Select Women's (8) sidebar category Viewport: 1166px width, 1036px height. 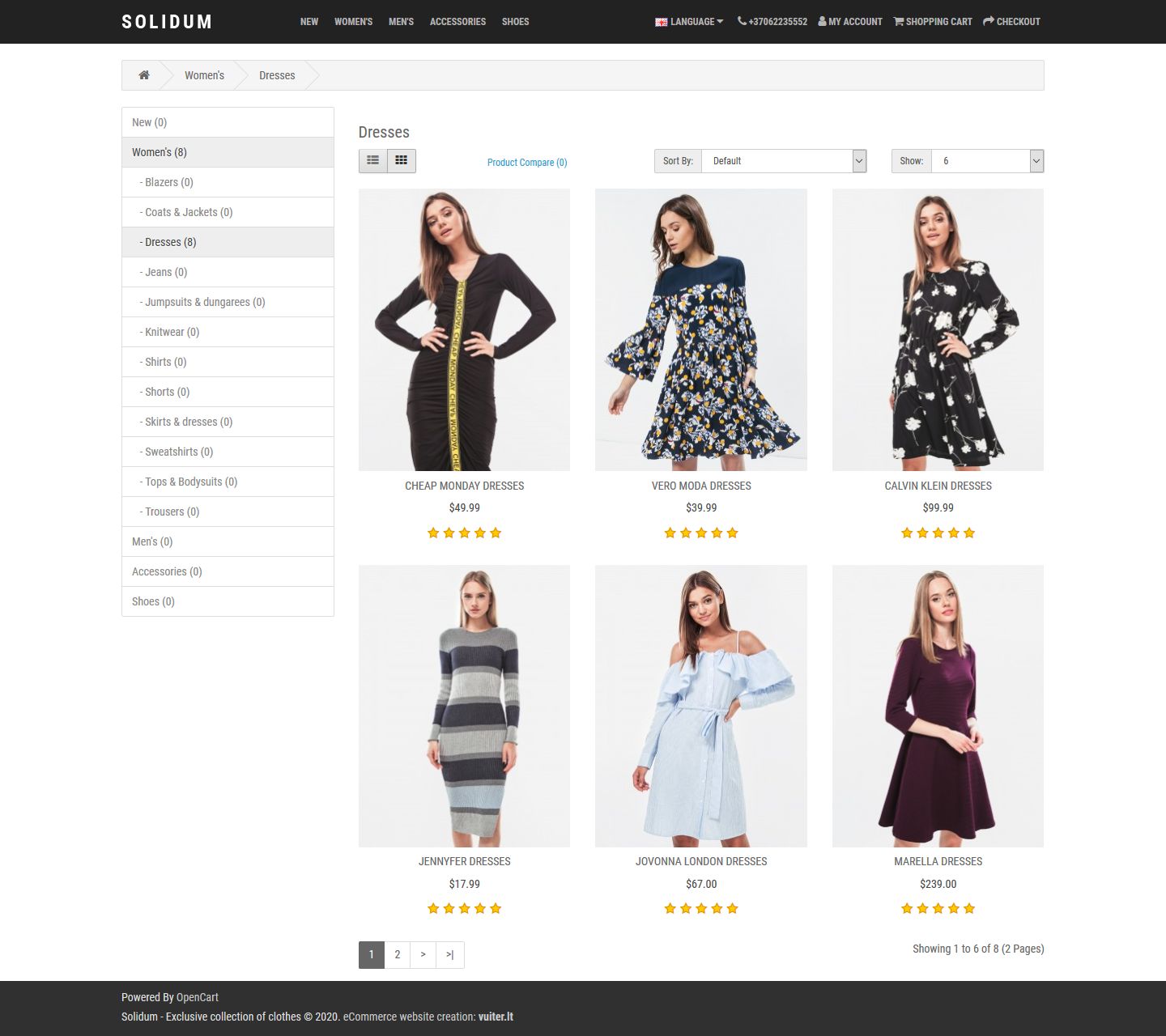pyautogui.click(x=228, y=152)
